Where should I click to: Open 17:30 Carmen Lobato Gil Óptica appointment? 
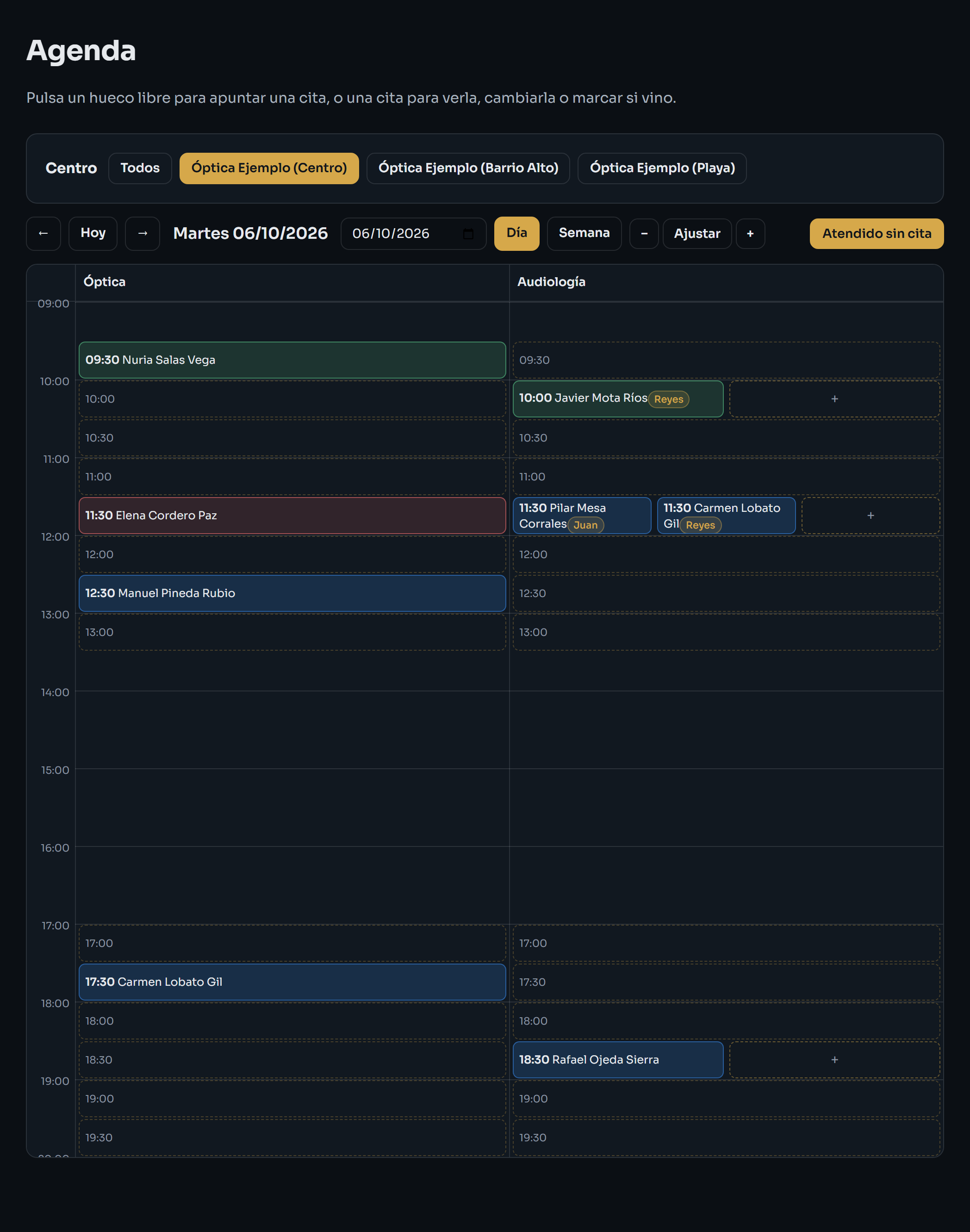pos(292,982)
